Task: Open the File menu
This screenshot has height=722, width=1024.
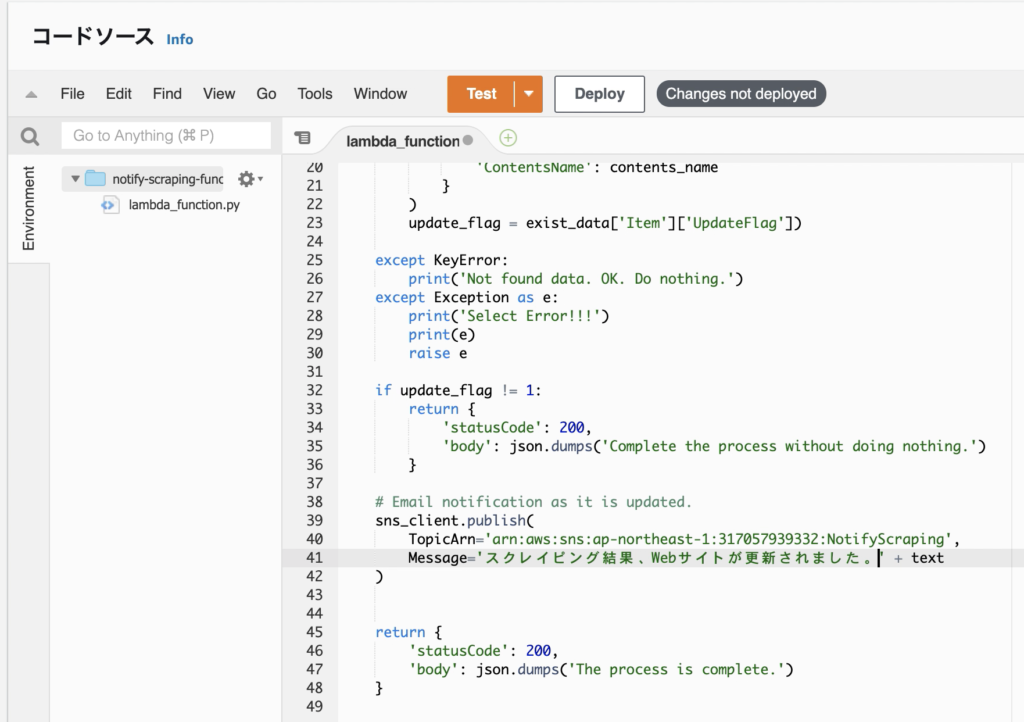Action: (x=72, y=94)
